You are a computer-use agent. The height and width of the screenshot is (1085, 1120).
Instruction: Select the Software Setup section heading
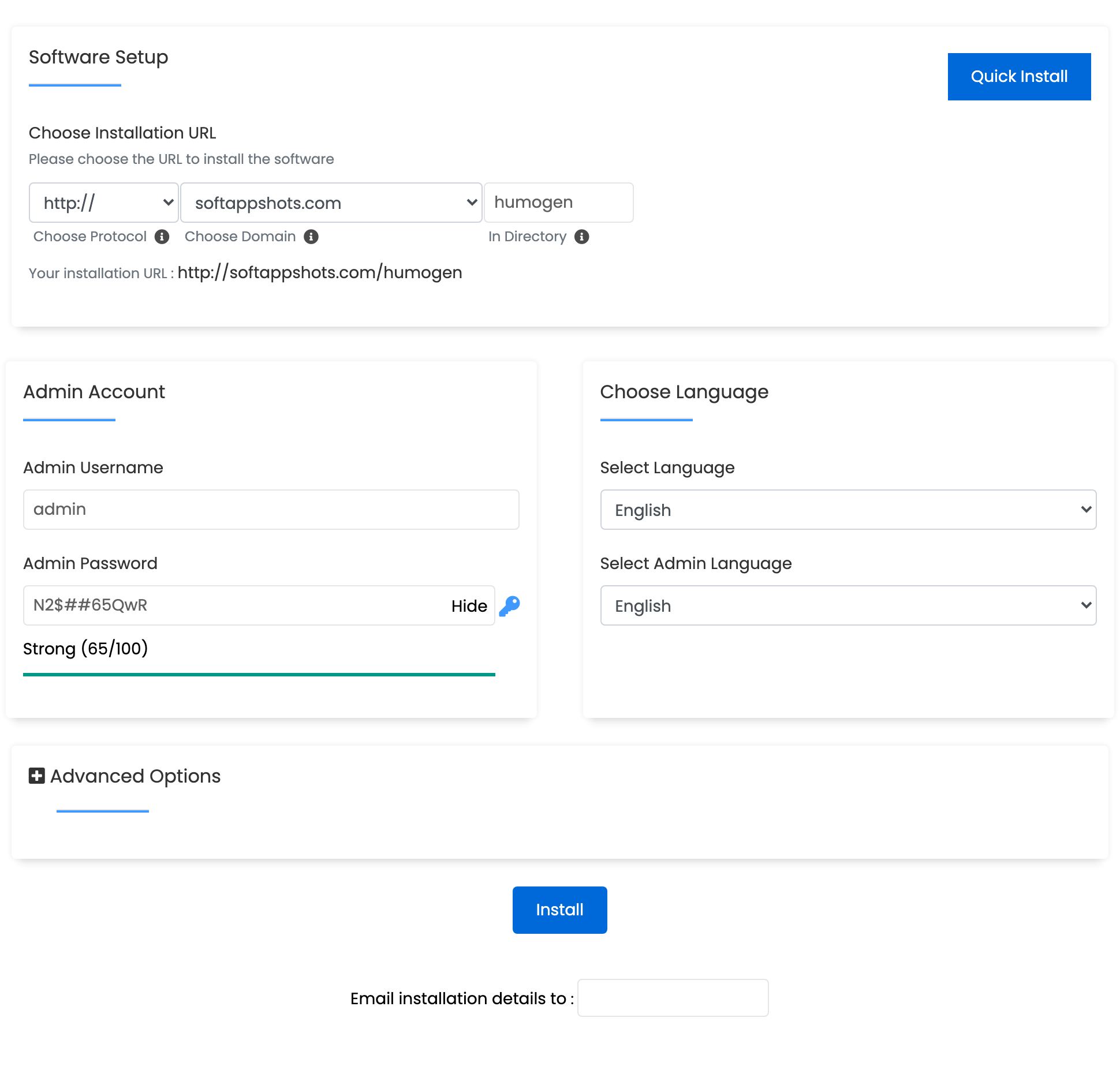(x=98, y=57)
